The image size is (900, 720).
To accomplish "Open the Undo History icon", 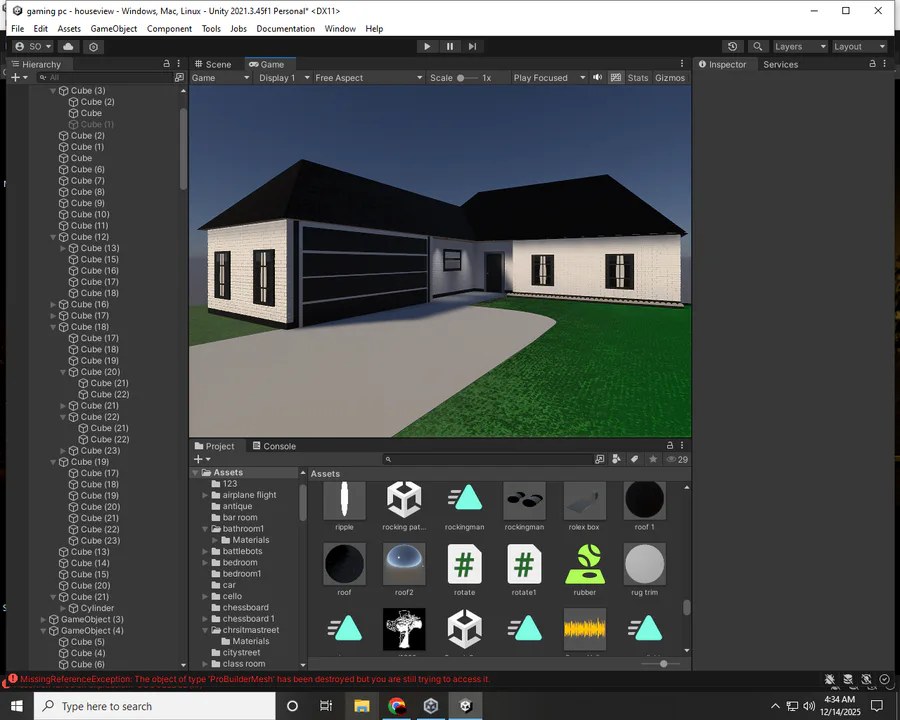I will point(732,47).
